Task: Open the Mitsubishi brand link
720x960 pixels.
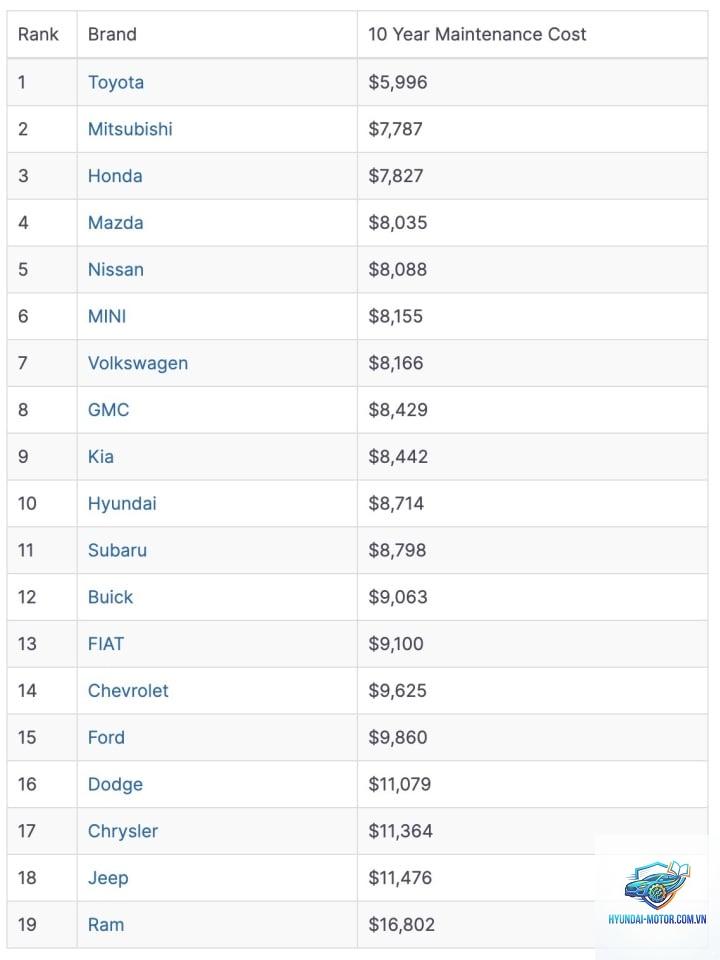Action: coord(130,129)
